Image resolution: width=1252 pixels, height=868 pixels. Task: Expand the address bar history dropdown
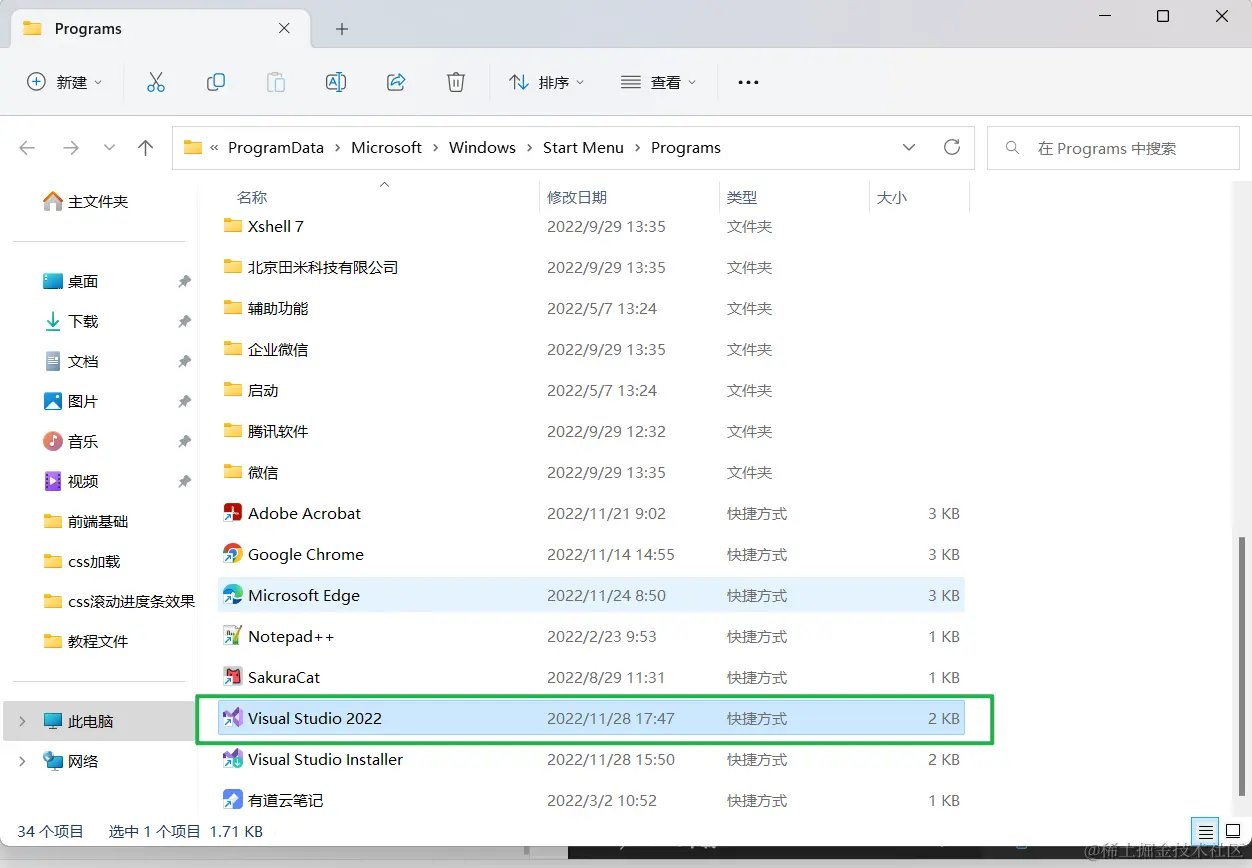908,147
